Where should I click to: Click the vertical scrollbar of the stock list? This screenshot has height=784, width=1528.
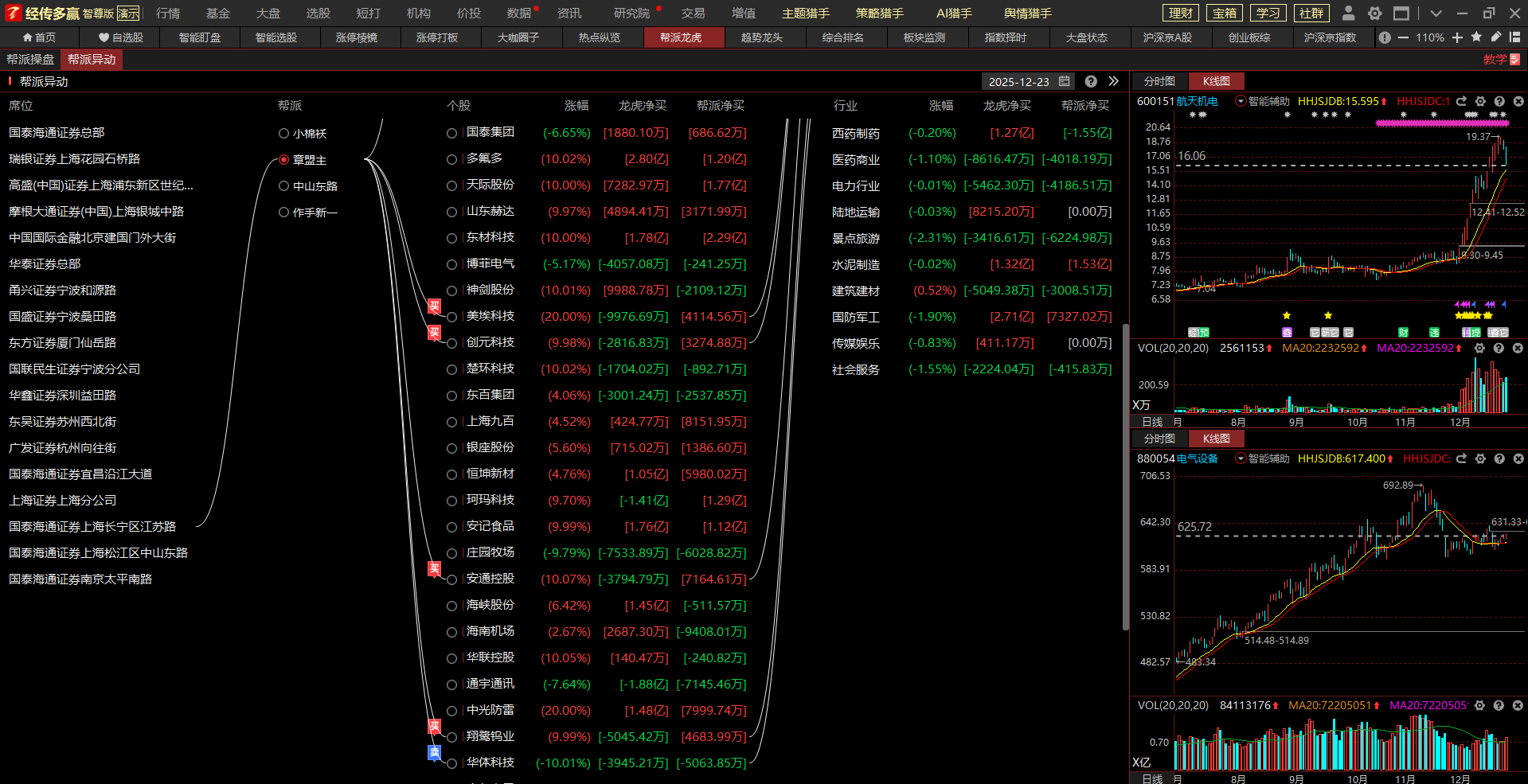coord(1125,478)
